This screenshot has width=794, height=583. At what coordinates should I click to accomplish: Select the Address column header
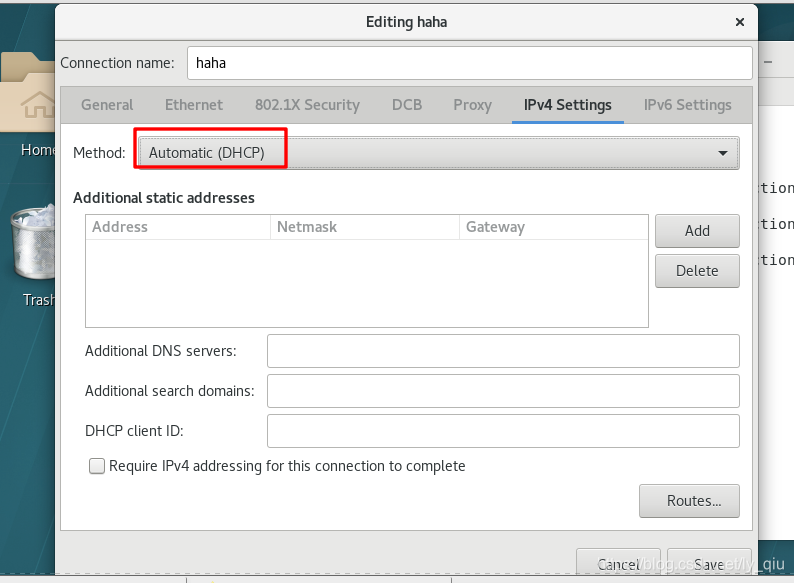pos(178,227)
